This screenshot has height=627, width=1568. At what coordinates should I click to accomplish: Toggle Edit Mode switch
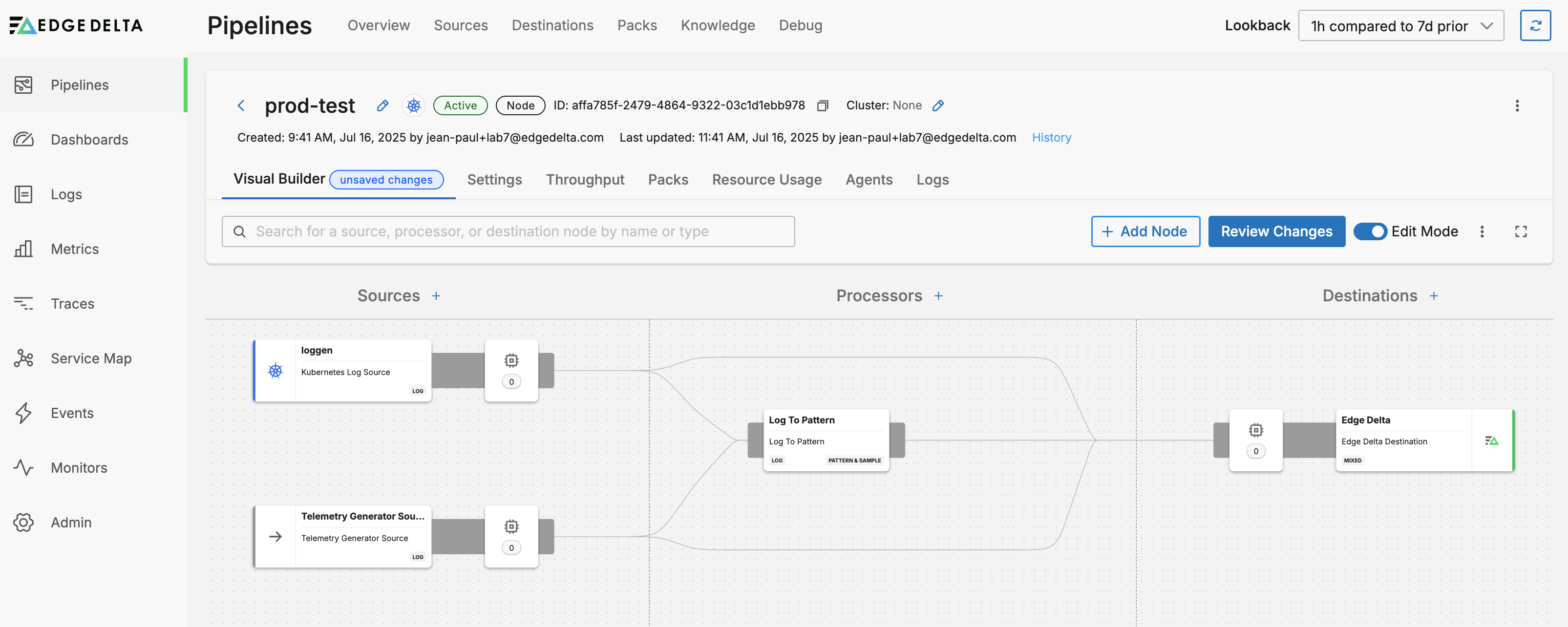pyautogui.click(x=1370, y=231)
